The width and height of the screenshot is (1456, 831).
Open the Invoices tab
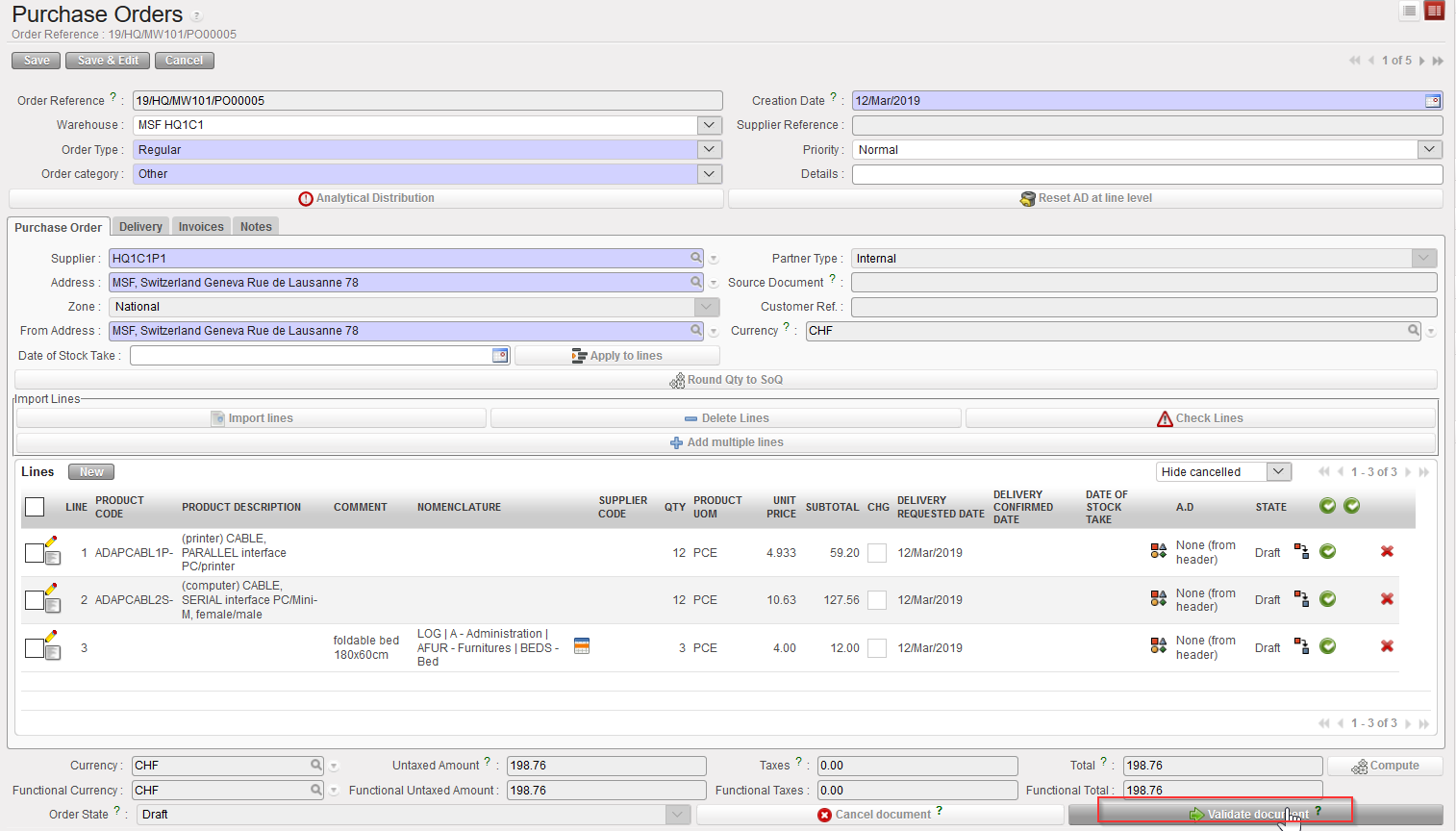click(x=201, y=227)
